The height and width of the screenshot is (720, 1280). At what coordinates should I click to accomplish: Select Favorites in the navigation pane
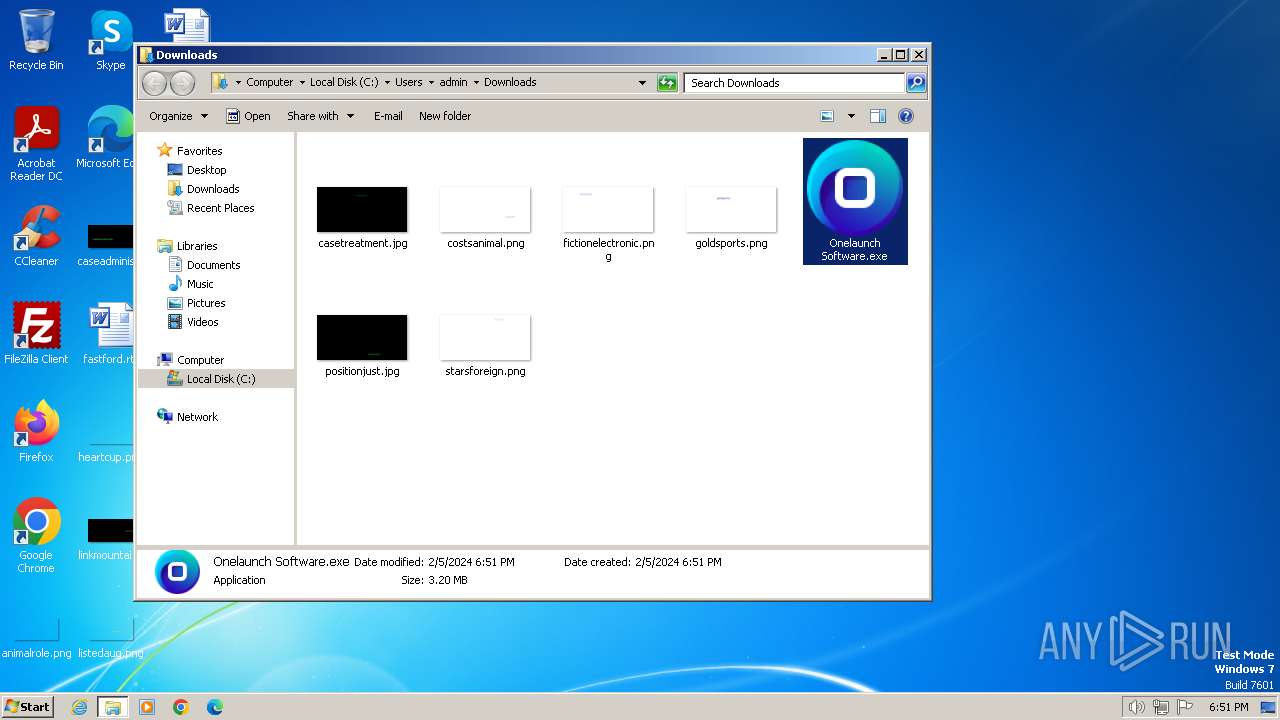(199, 151)
